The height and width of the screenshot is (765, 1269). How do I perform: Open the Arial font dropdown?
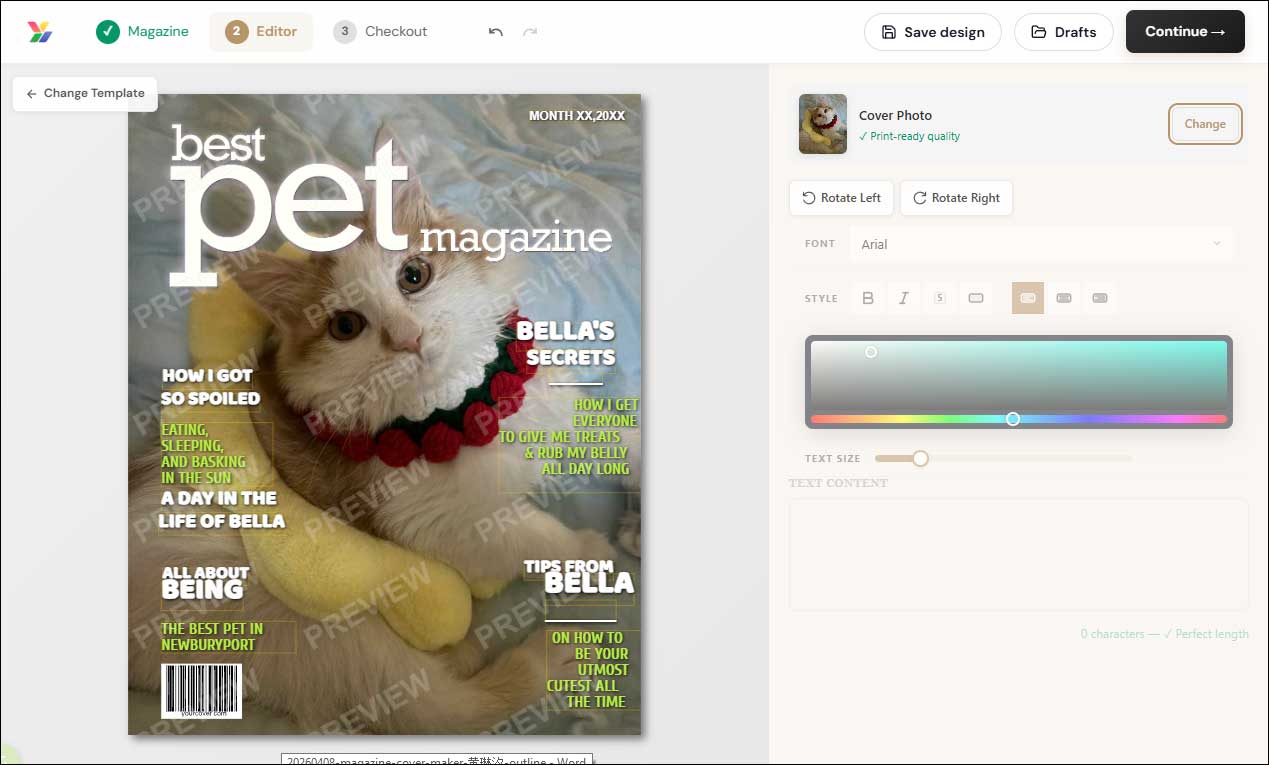[x=1040, y=243]
